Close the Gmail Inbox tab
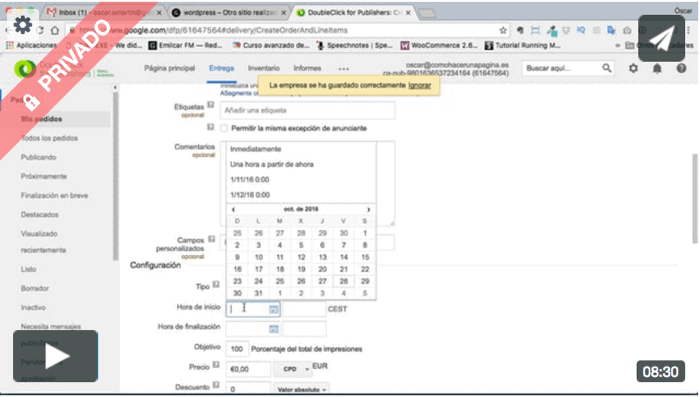The height and width of the screenshot is (397, 700). click(159, 13)
